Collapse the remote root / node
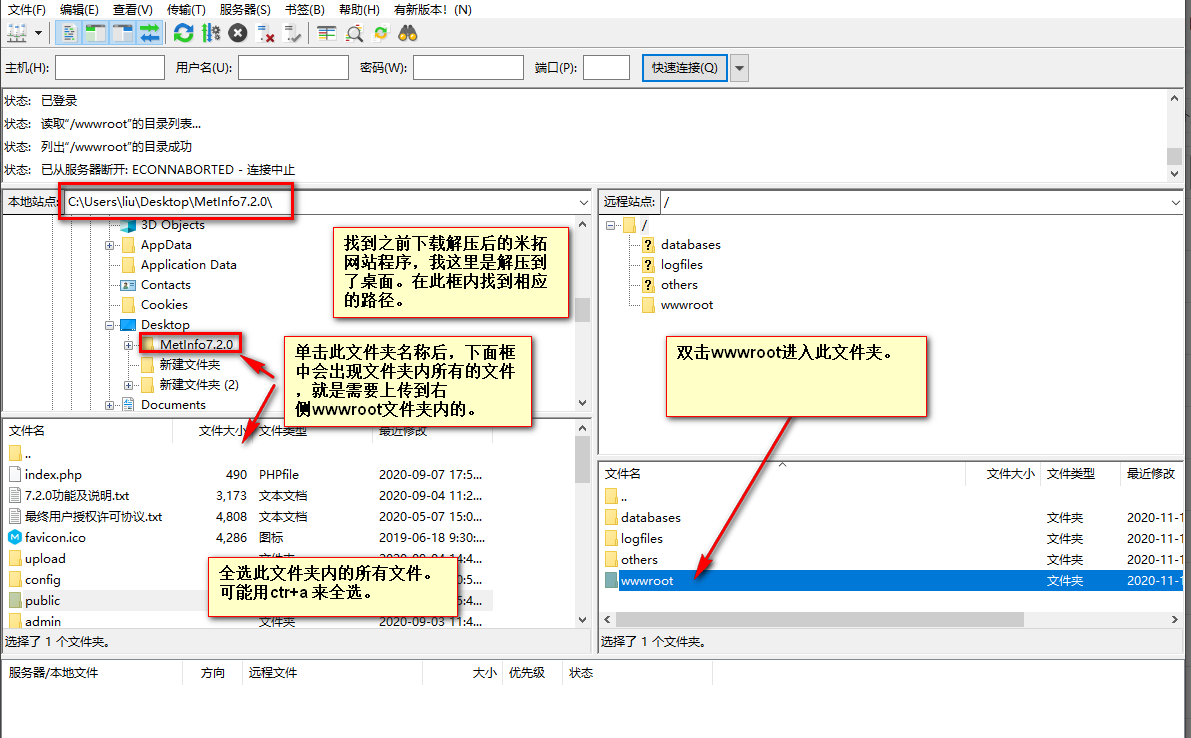Image resolution: width=1191 pixels, height=738 pixels. 610,226
